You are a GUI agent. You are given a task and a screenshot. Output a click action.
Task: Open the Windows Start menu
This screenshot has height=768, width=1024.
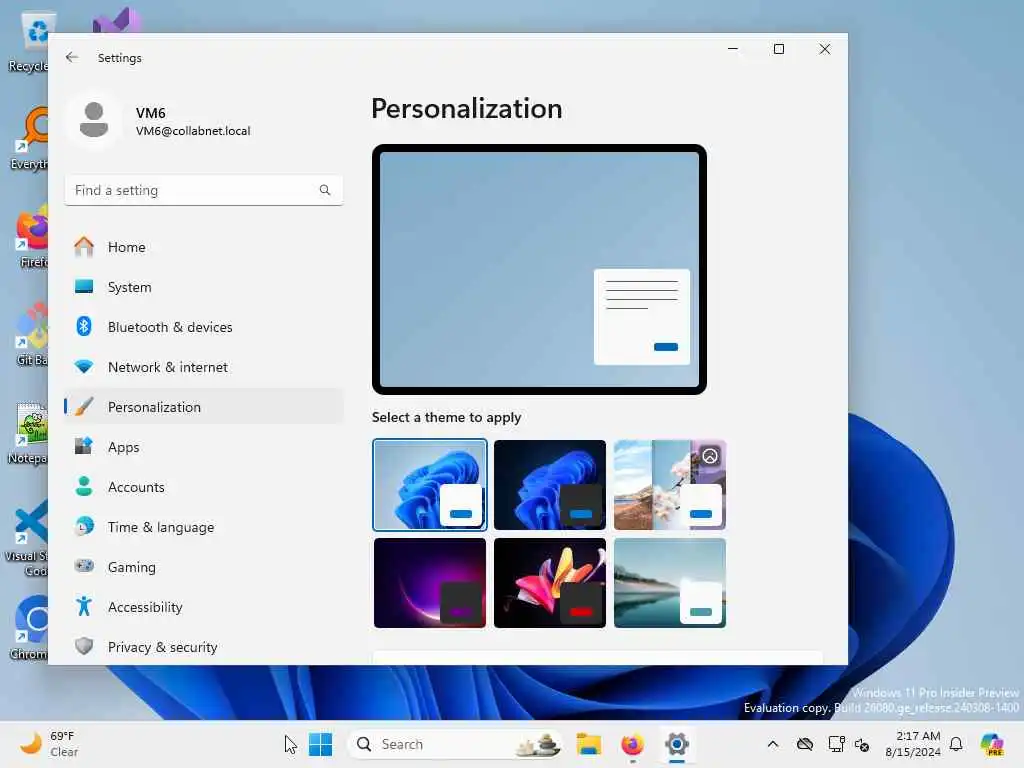pos(321,744)
